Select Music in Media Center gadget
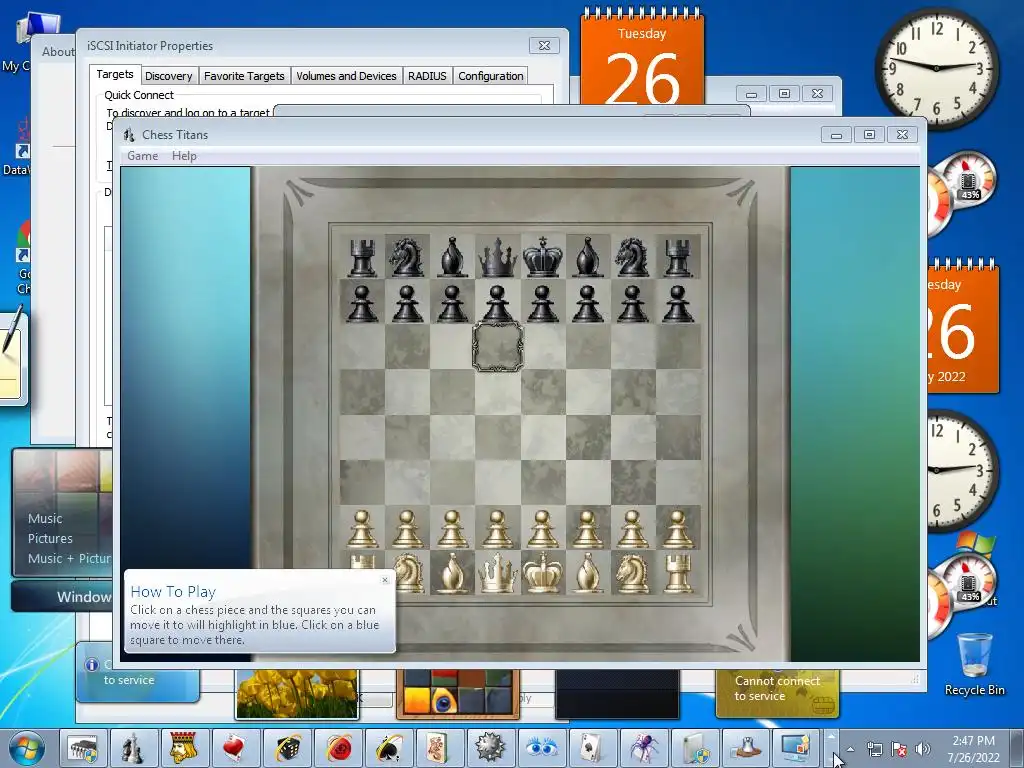 tap(45, 519)
